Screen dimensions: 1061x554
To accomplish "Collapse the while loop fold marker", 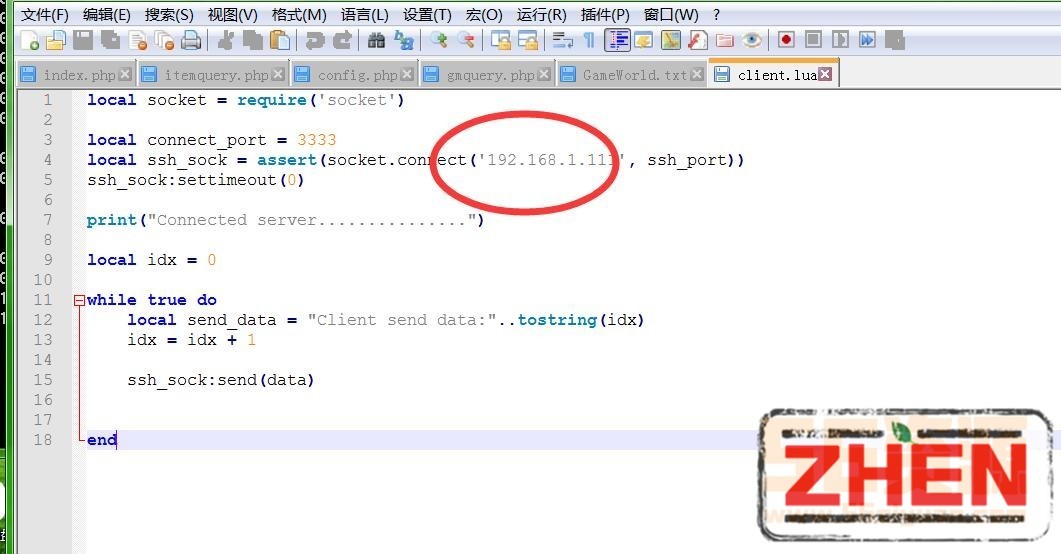I will pos(79,300).
